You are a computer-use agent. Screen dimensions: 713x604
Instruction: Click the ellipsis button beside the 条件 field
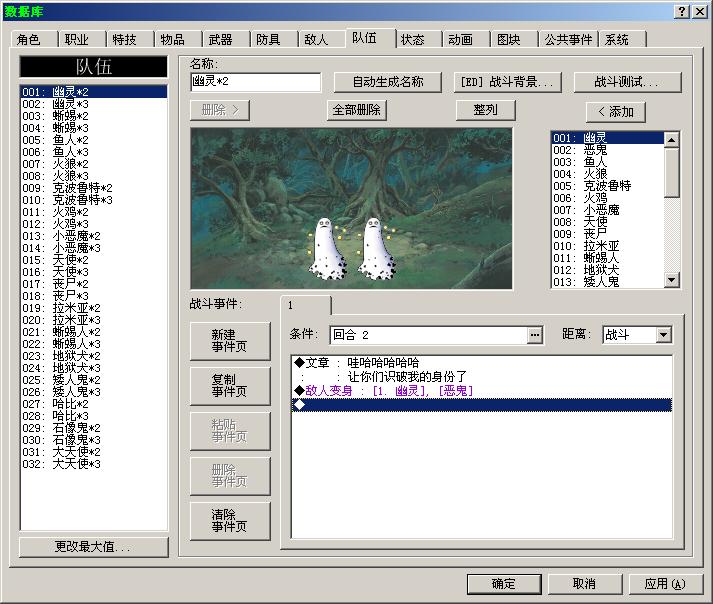click(x=535, y=335)
